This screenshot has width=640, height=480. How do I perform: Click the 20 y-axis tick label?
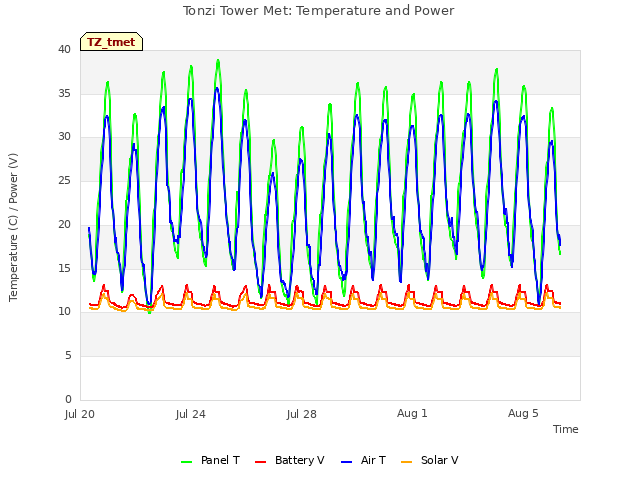(64, 224)
